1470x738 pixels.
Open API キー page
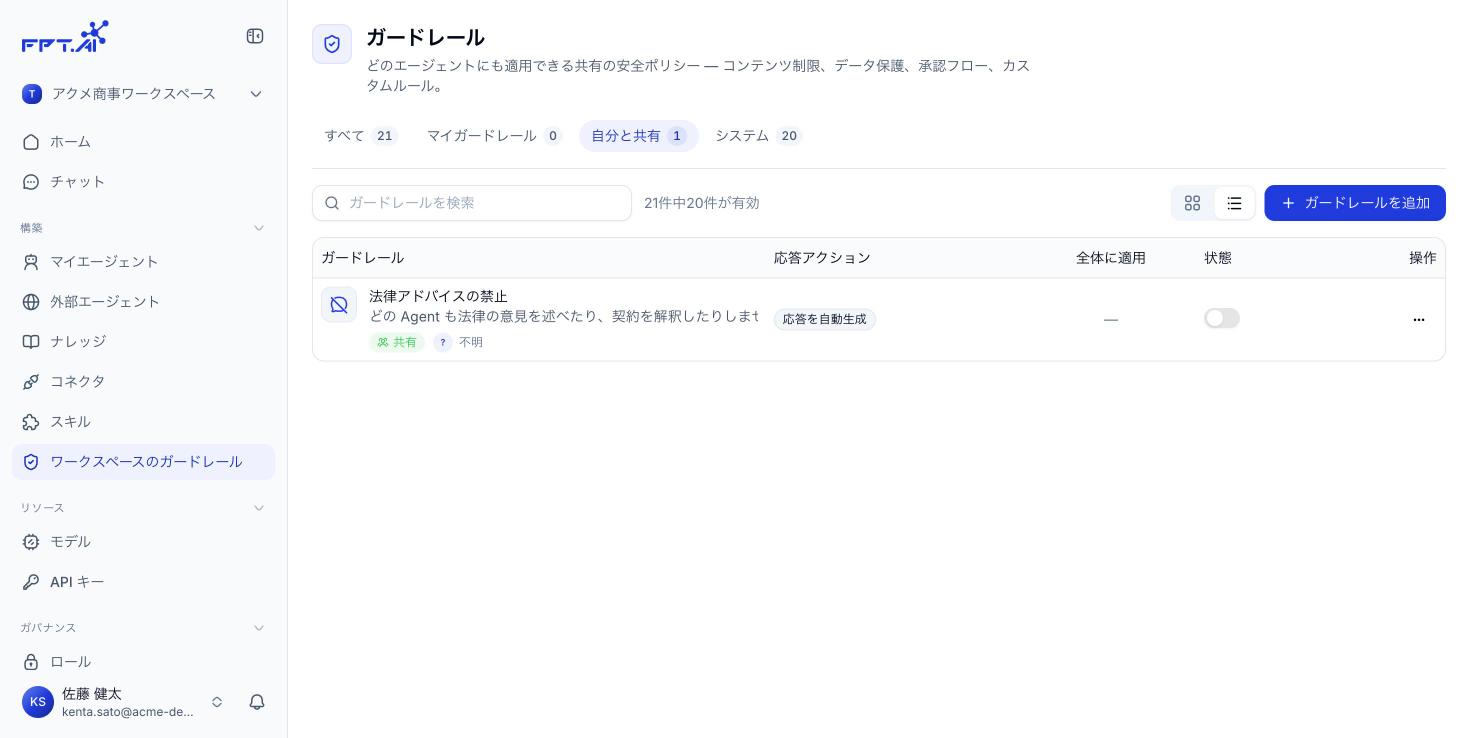[143, 582]
